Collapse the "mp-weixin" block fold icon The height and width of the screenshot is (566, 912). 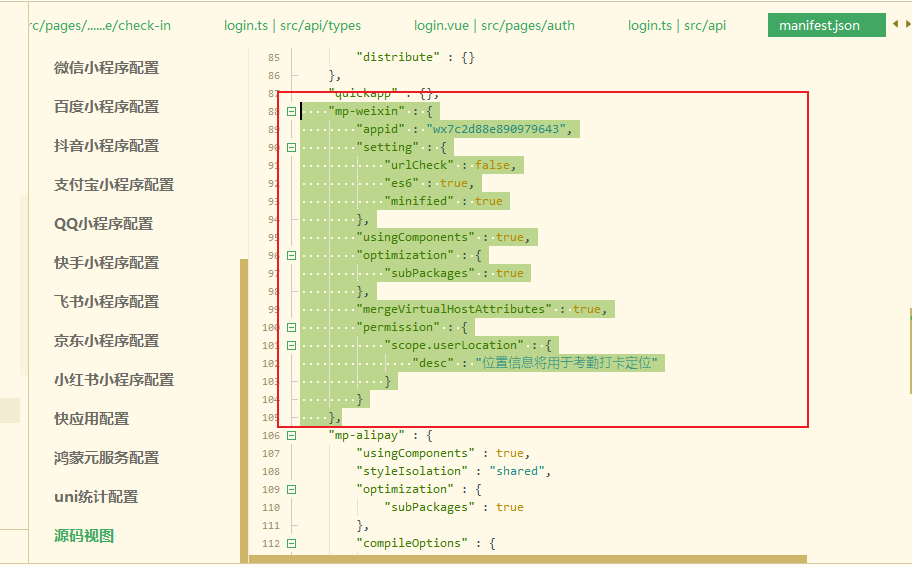[x=291, y=112]
